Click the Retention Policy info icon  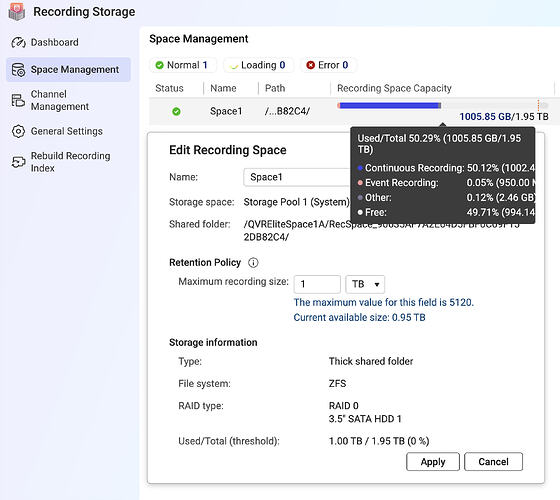253,263
